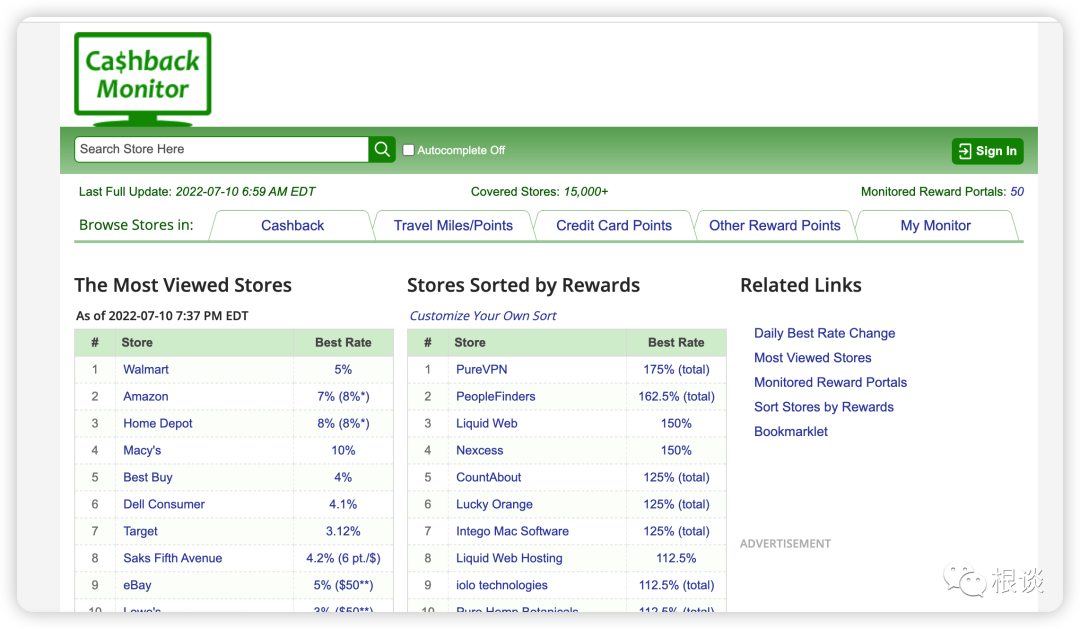Open the Monitored Reward Portals link
Viewport: 1080px width, 629px height.
pos(830,383)
